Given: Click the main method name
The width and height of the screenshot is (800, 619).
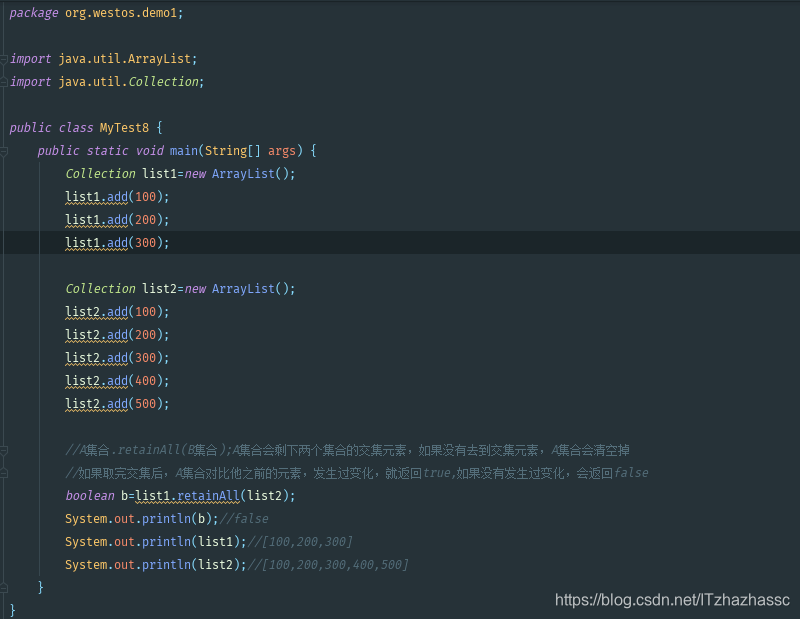Looking at the screenshot, I should click(184, 151).
